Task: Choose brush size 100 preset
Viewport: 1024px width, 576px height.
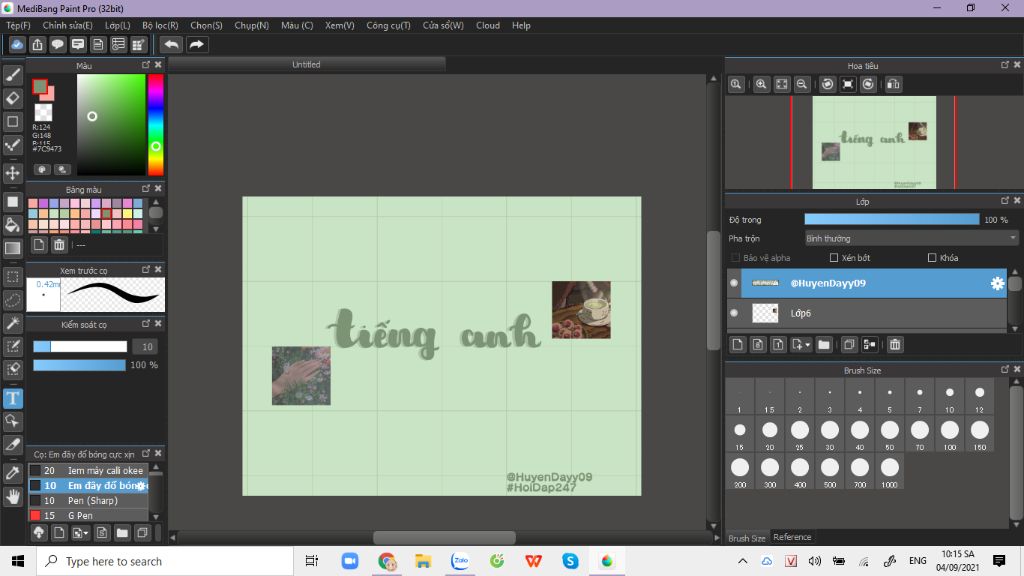Action: (x=950, y=434)
